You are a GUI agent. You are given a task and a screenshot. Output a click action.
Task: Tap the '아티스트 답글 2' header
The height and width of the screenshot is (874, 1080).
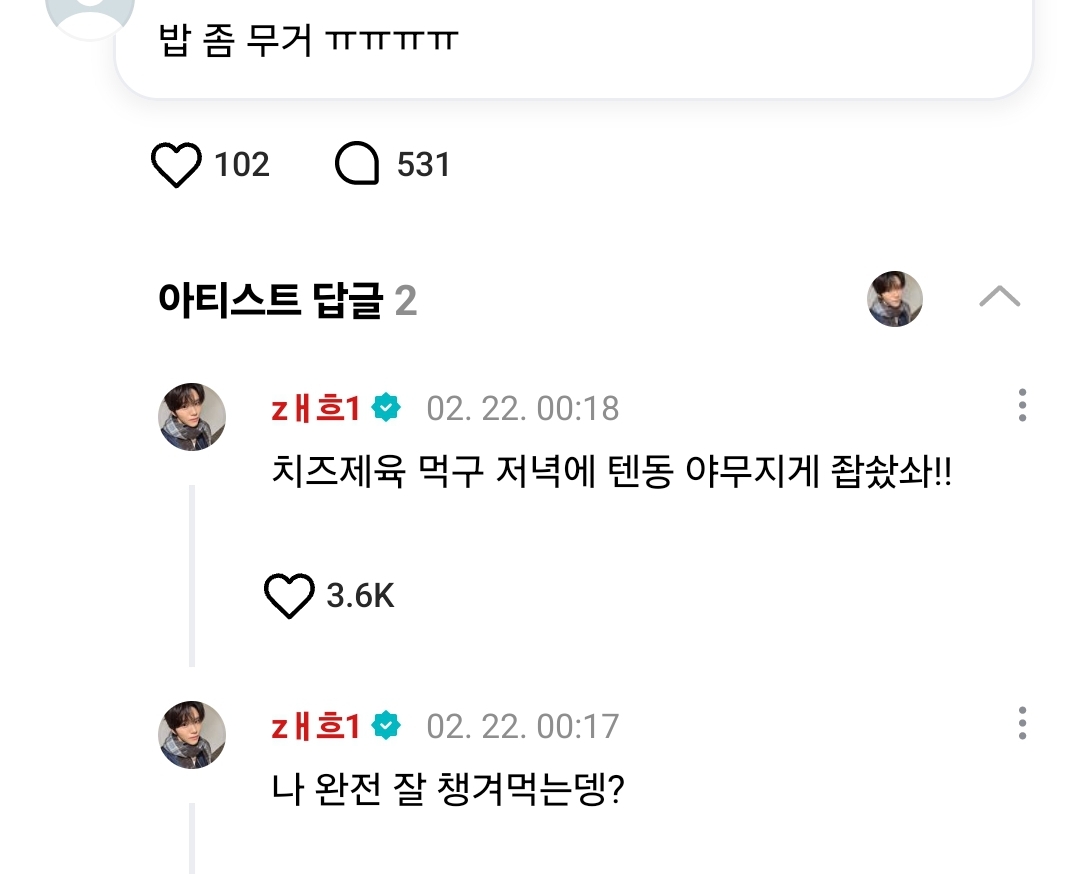287,301
